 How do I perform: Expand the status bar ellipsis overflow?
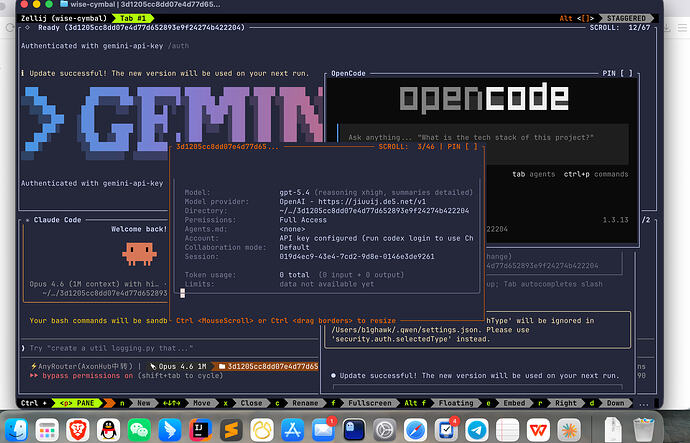643,403
